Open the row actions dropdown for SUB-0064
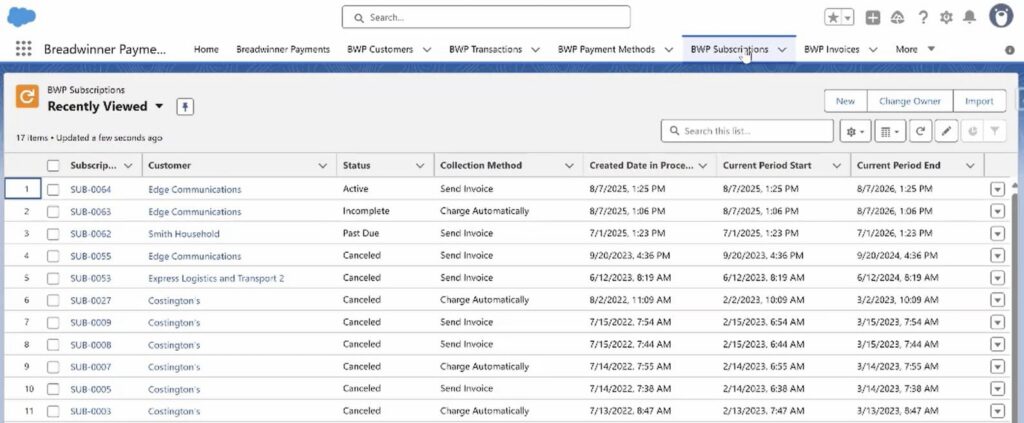Image resolution: width=1024 pixels, height=423 pixels. [997, 189]
